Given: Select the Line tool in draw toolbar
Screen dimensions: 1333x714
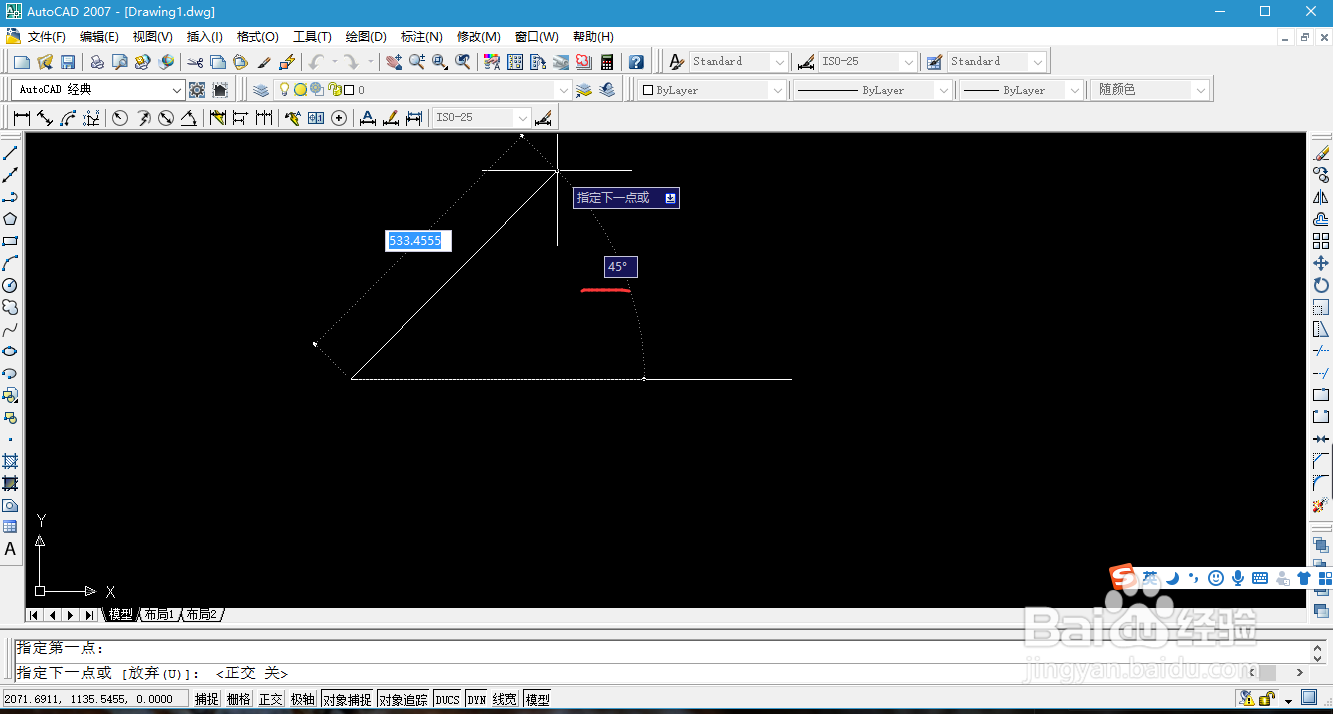Looking at the screenshot, I should coord(10,153).
